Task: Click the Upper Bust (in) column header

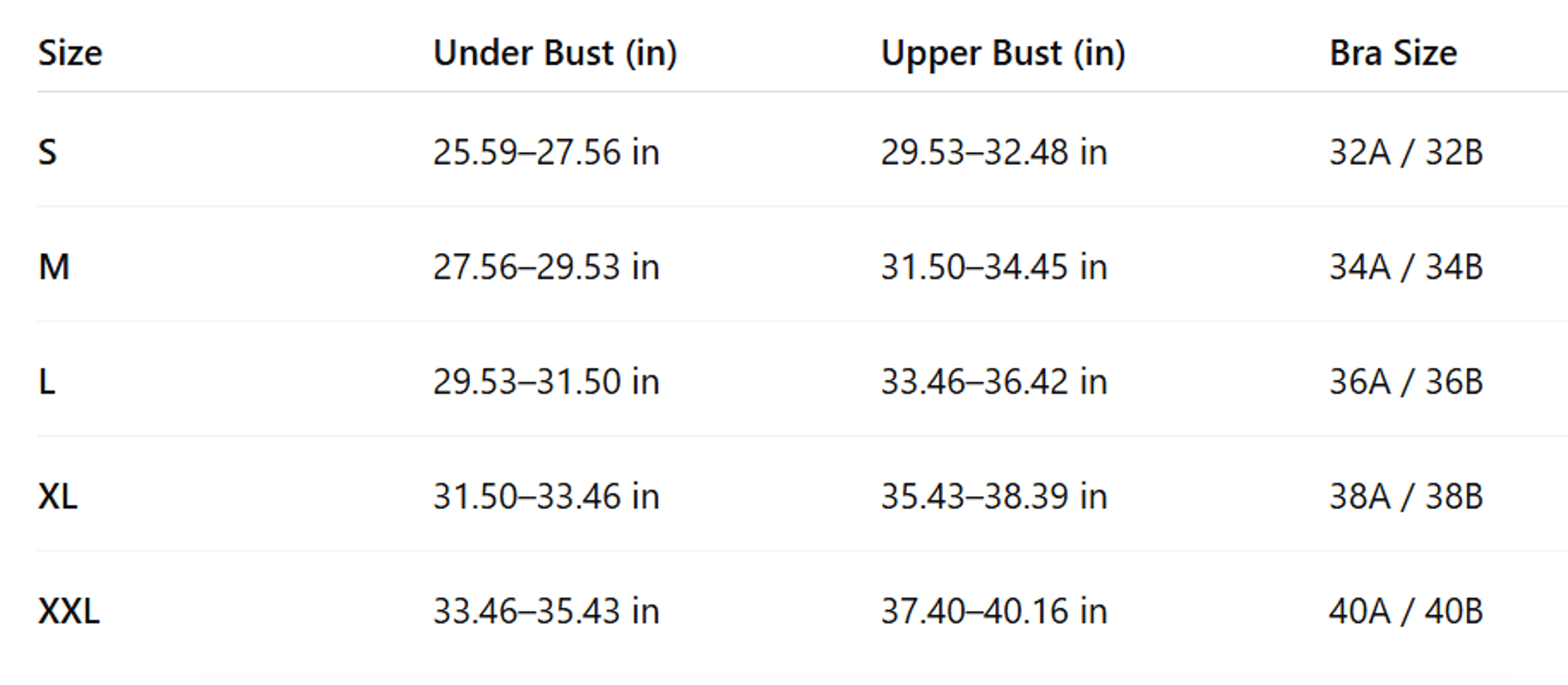Action: 1003,53
